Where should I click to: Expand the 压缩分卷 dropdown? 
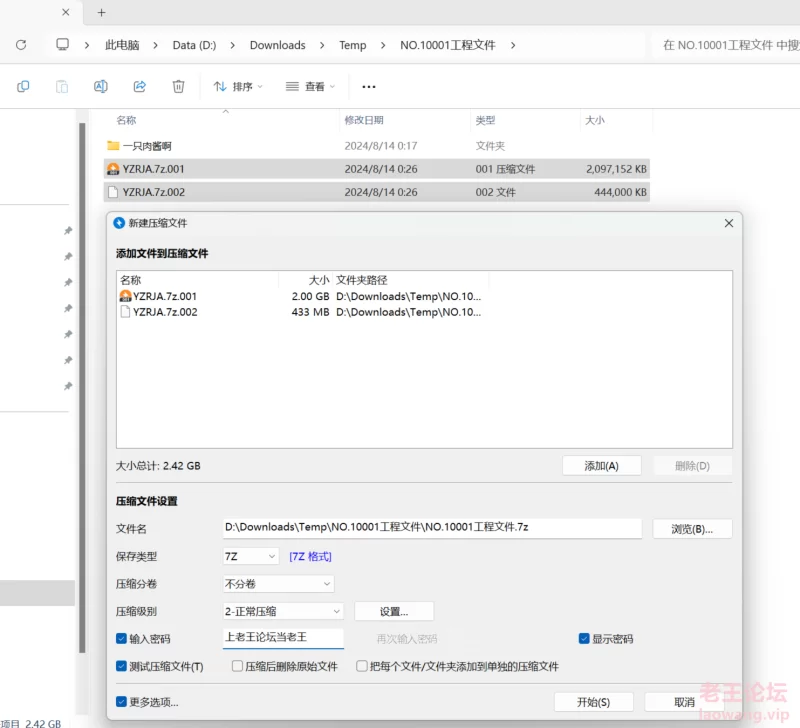278,584
